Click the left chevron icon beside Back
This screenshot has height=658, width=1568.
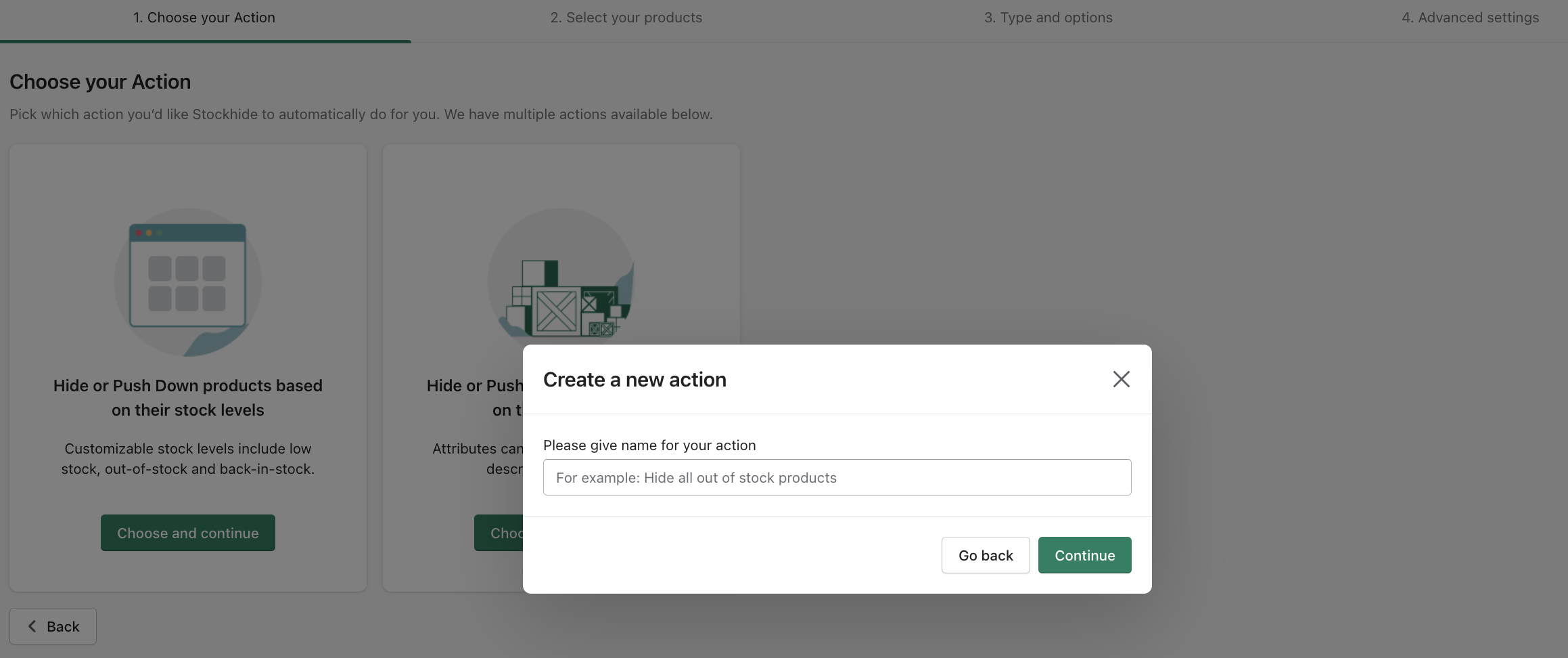pyautogui.click(x=32, y=626)
